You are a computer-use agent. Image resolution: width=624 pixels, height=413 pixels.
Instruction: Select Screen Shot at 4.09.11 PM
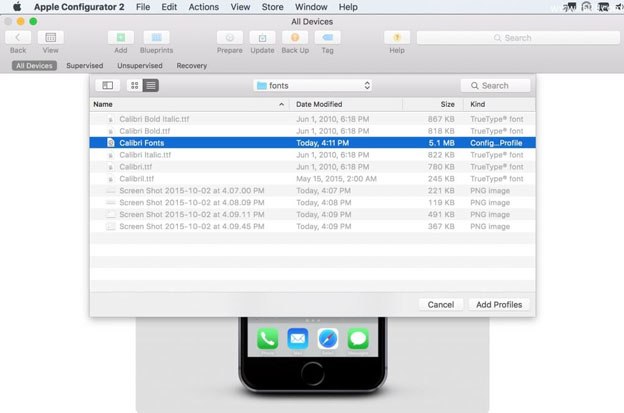click(x=312, y=214)
